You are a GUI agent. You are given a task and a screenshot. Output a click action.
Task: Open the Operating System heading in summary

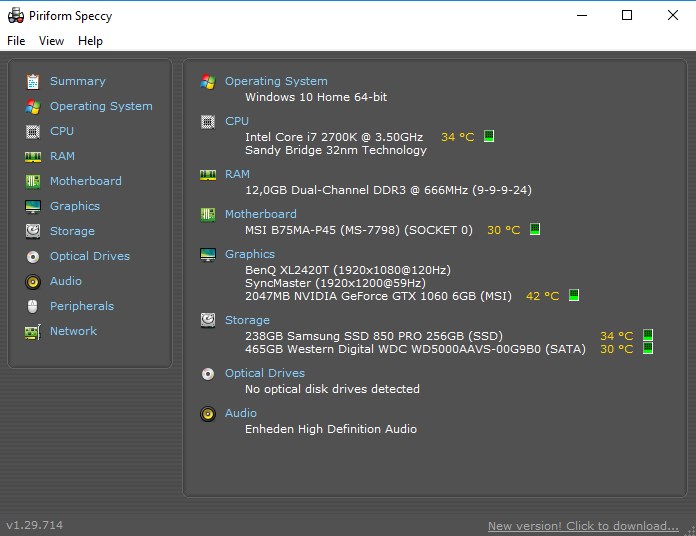275,81
